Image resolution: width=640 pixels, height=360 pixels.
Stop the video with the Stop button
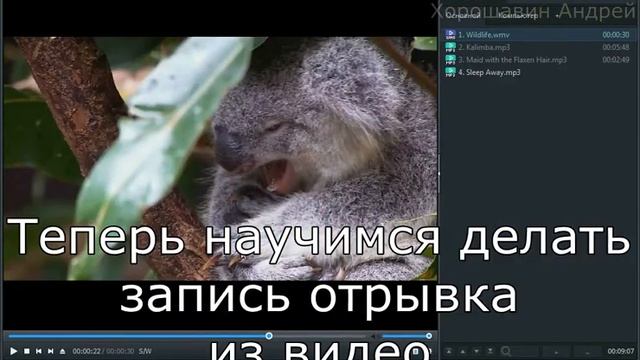[27, 351]
